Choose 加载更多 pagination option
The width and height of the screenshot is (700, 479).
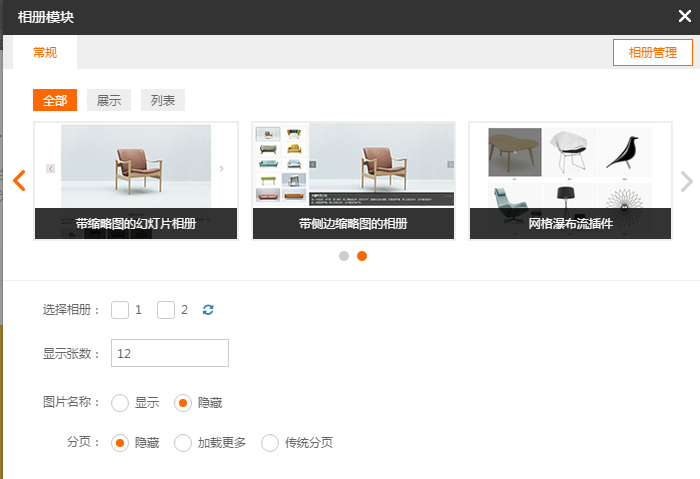(183, 443)
